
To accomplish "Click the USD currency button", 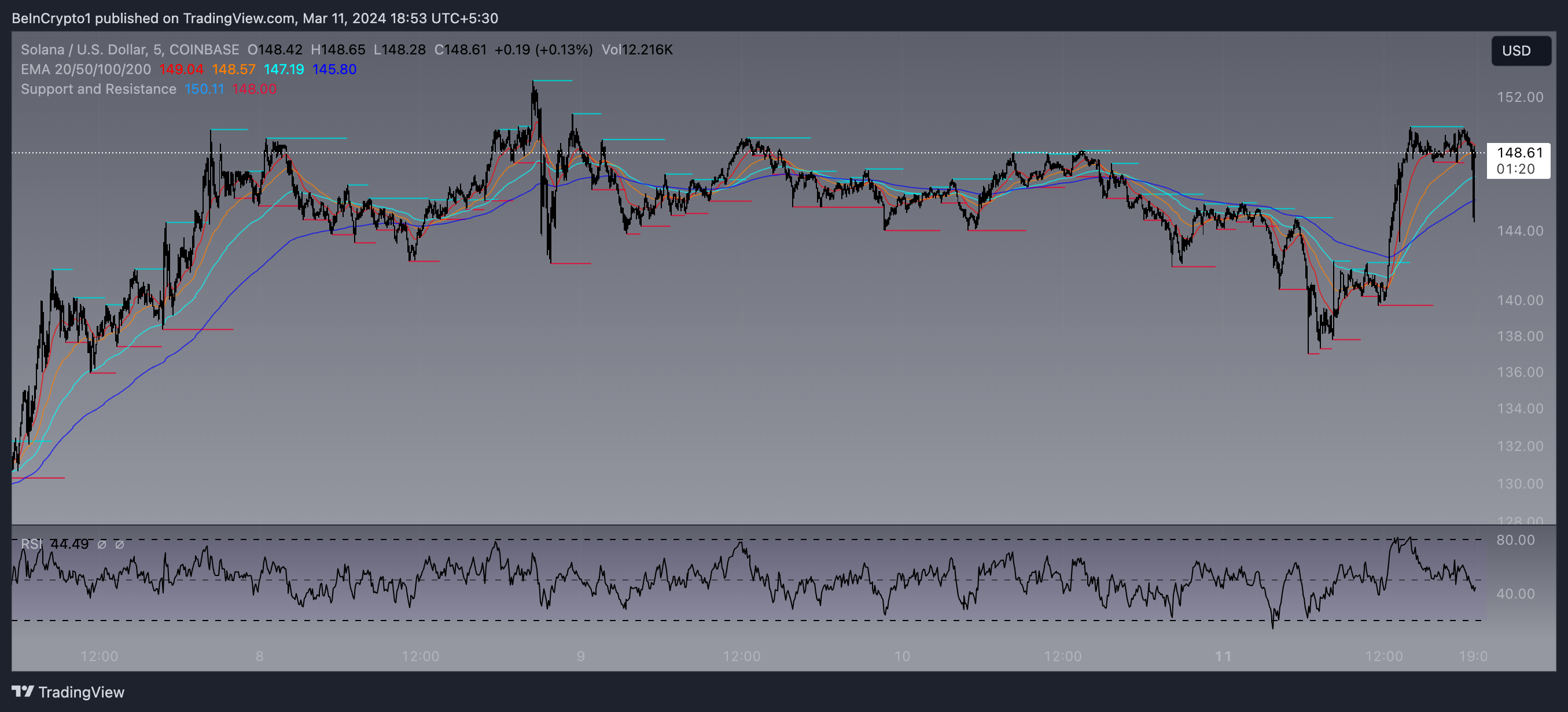I will click(1519, 50).
